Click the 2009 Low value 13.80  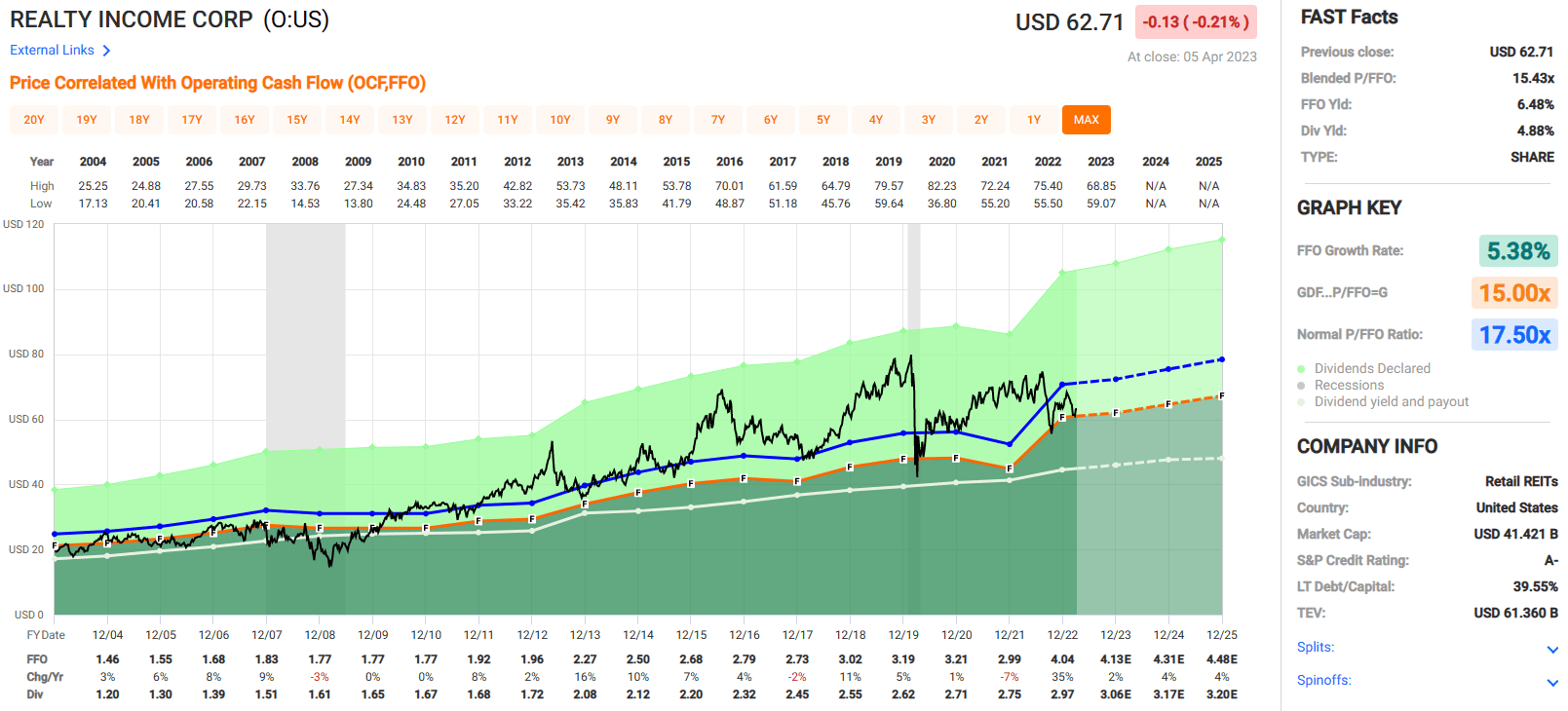tap(359, 204)
